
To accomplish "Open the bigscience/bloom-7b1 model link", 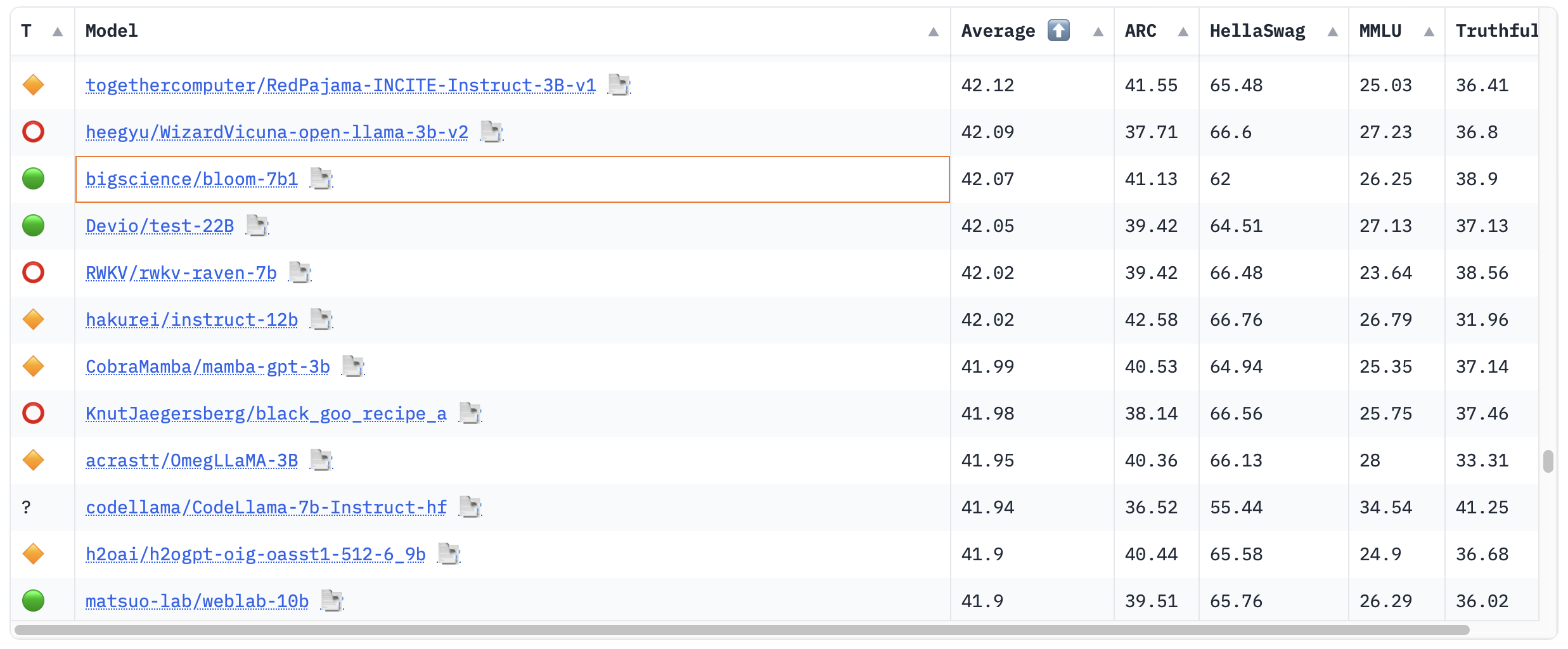I will click(192, 179).
